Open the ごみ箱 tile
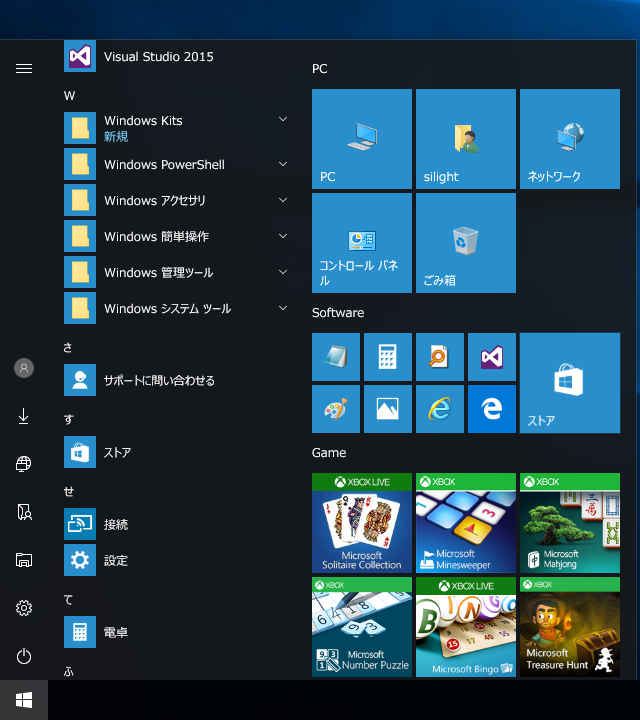 click(x=466, y=243)
